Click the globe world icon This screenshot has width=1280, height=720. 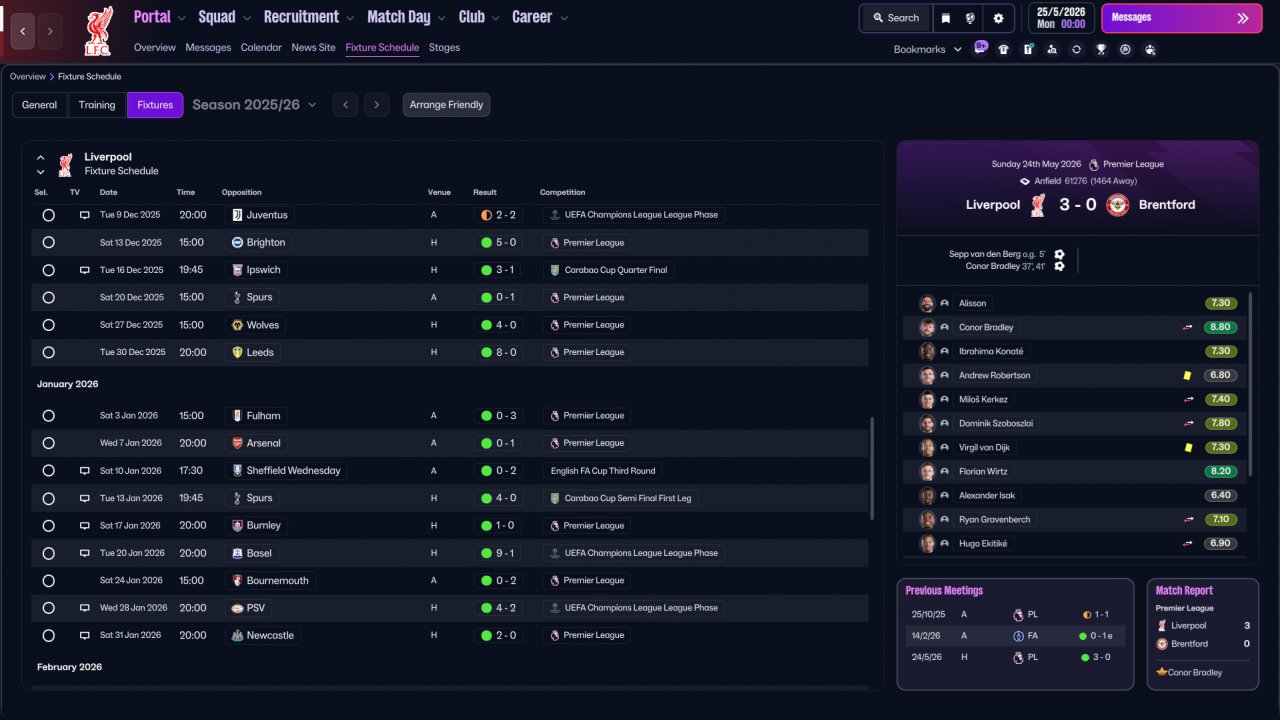[x=970, y=18]
